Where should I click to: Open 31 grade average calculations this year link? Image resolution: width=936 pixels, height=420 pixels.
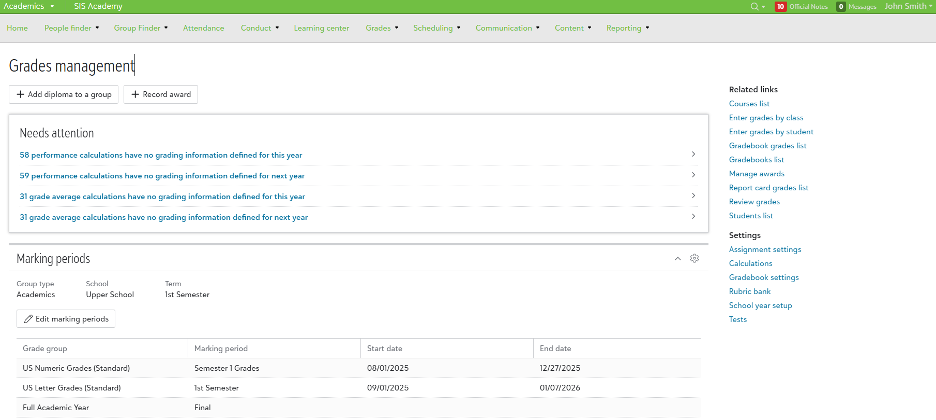[162, 196]
